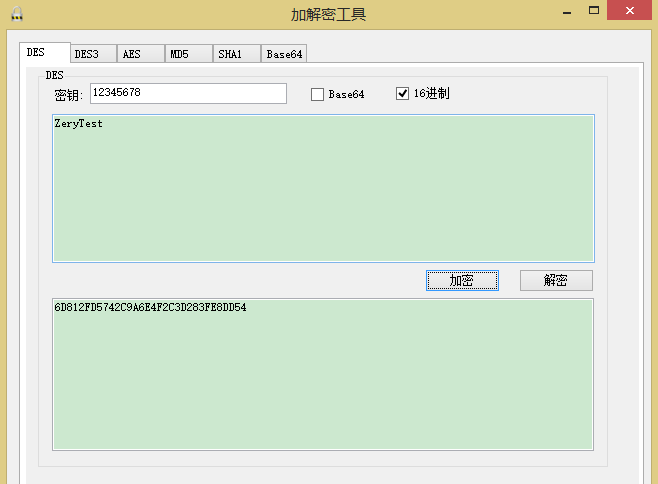The width and height of the screenshot is (658, 484).
Task: Click the 解密 decrypt button
Action: point(556,280)
